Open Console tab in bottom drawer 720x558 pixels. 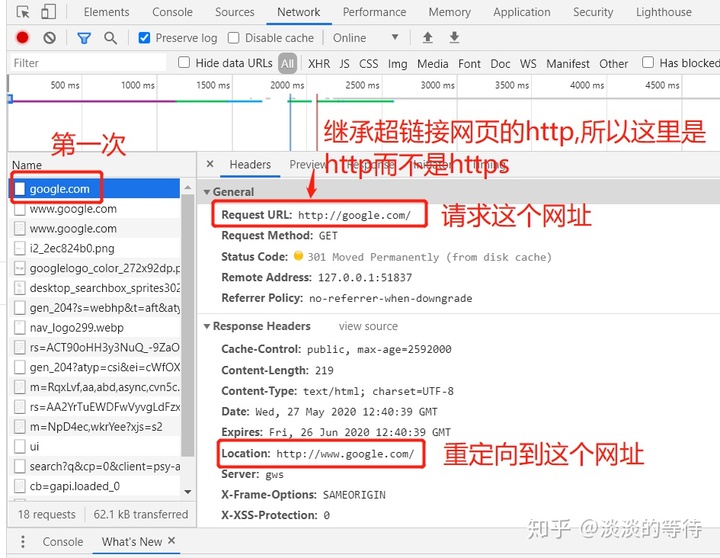click(x=63, y=542)
